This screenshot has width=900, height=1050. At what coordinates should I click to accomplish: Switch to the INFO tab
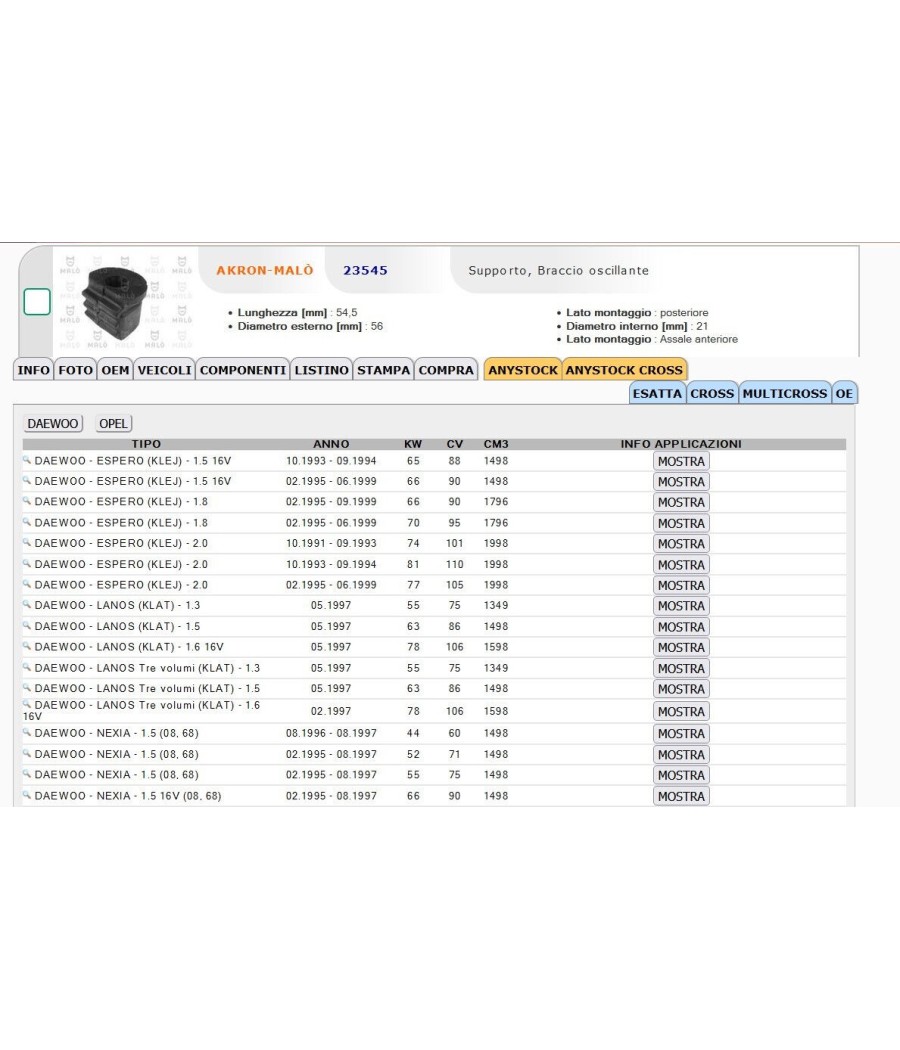tap(33, 370)
